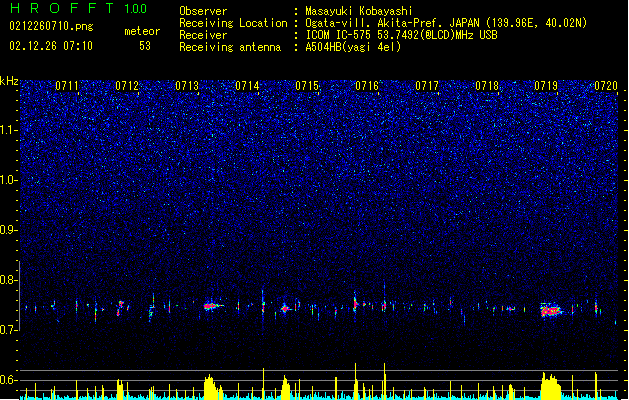
Task: Click the receiver value ICOM IC-575 53.7492 MHz USB
Action: [x=402, y=35]
